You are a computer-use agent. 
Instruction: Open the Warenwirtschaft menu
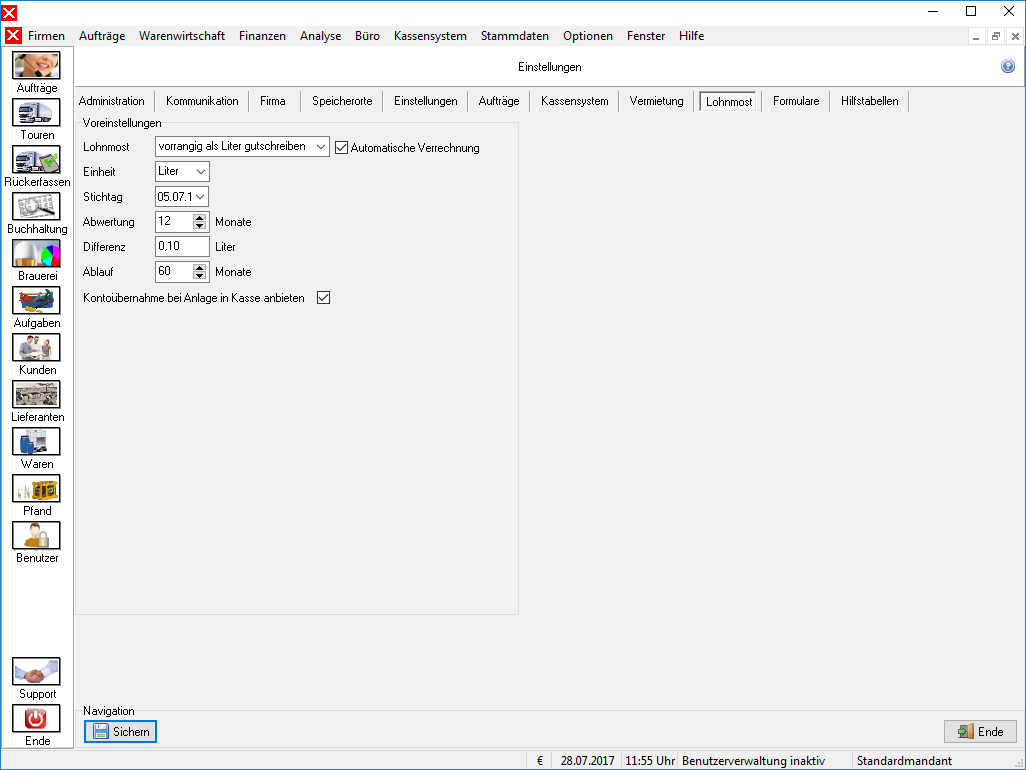181,36
